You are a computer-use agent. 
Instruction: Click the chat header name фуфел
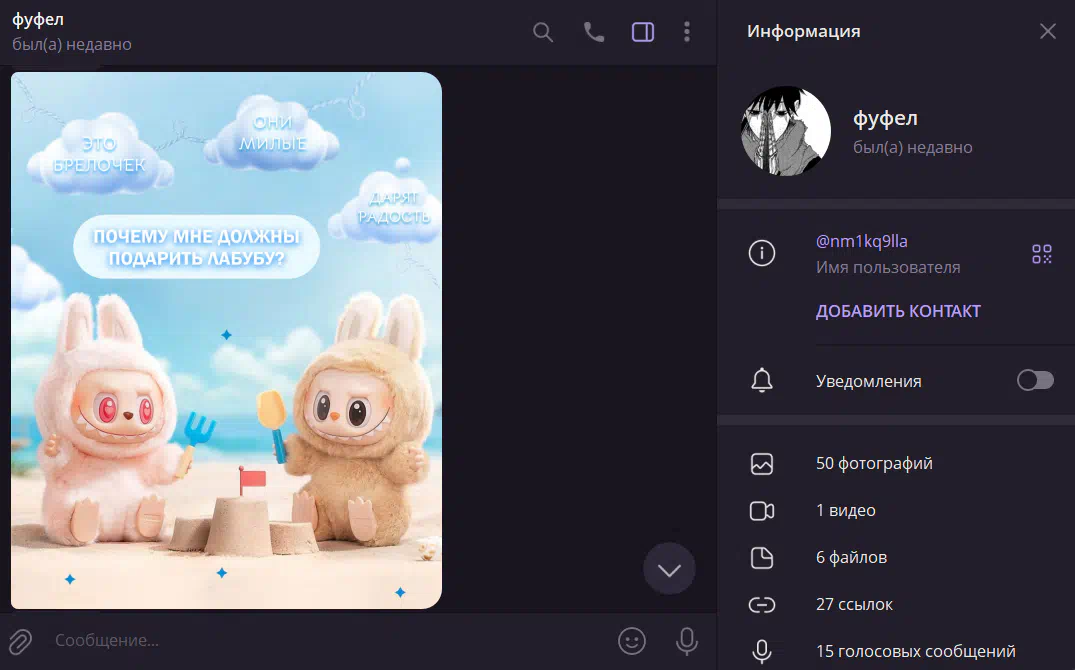[38, 19]
